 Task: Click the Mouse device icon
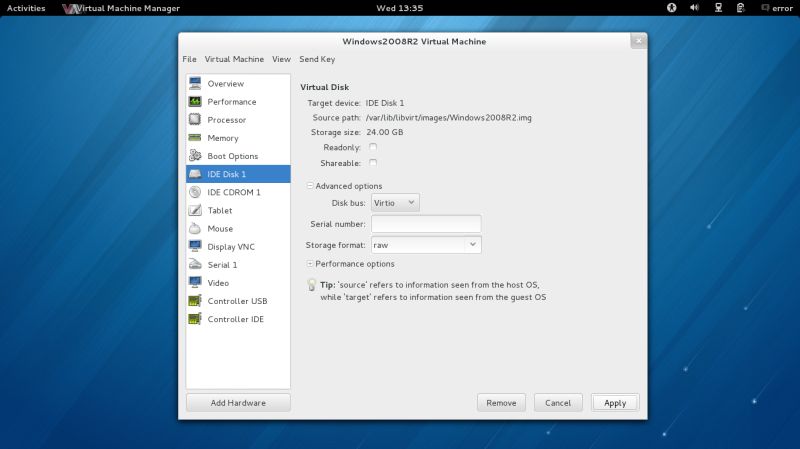[195, 228]
